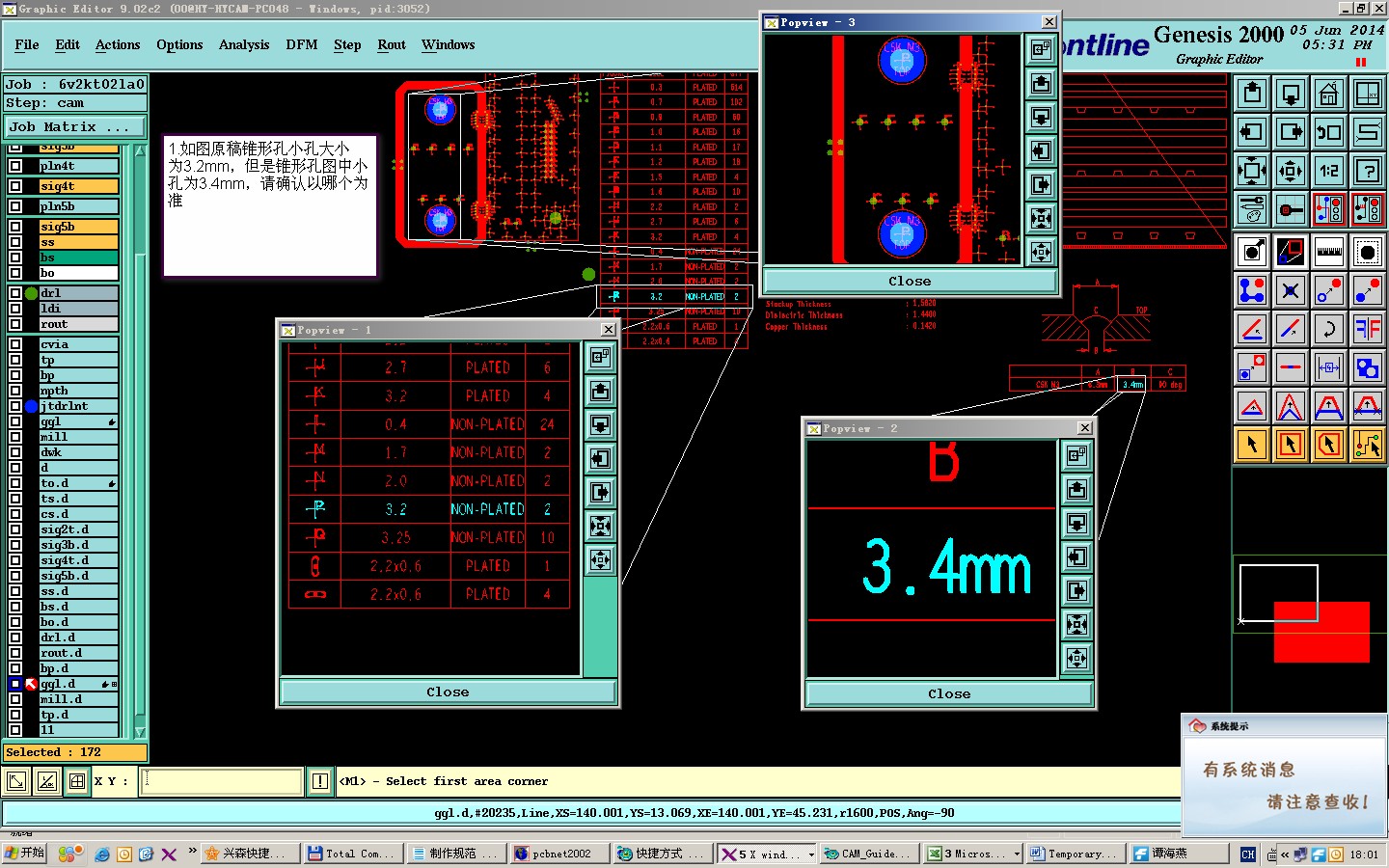Click the XY coordinate grid icon in right toolbar
The width and height of the screenshot is (1389, 868).
pos(1368,94)
